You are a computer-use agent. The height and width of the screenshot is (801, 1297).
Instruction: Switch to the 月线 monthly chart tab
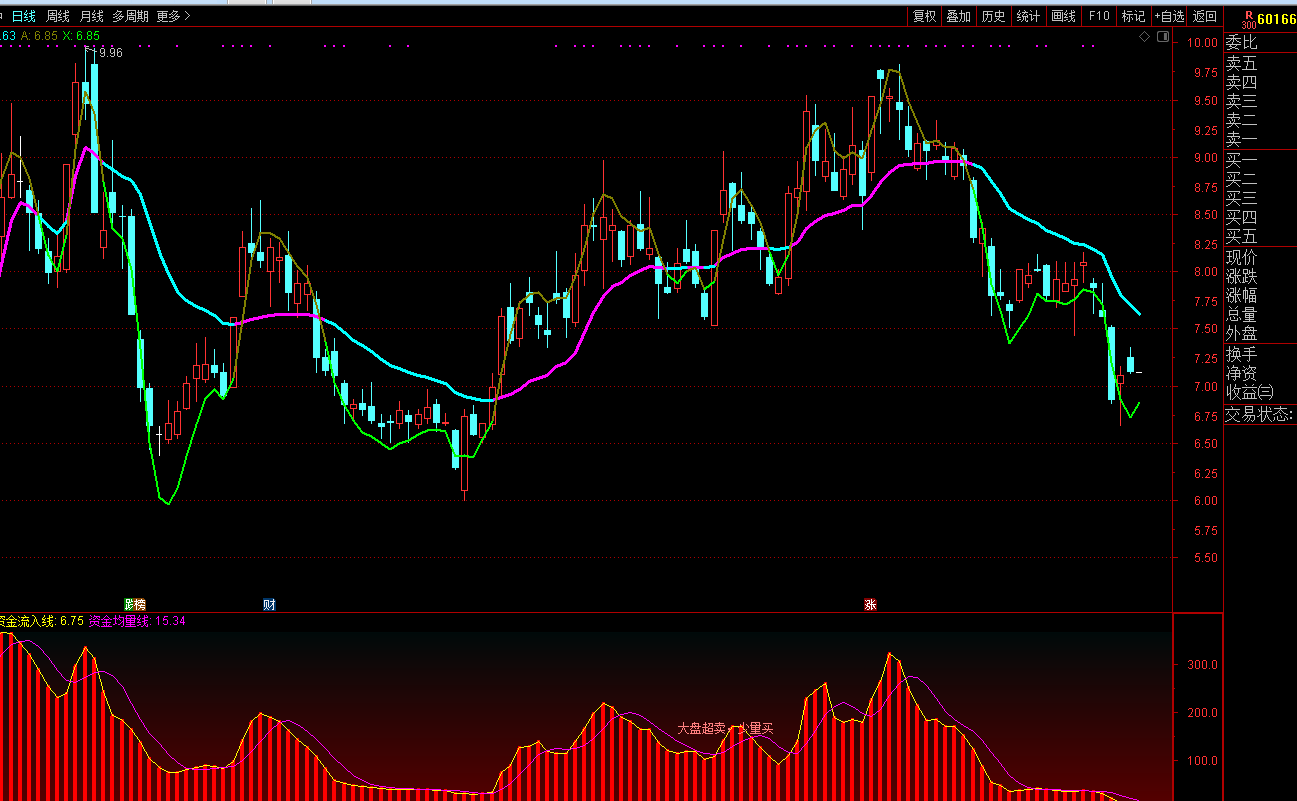[91, 16]
